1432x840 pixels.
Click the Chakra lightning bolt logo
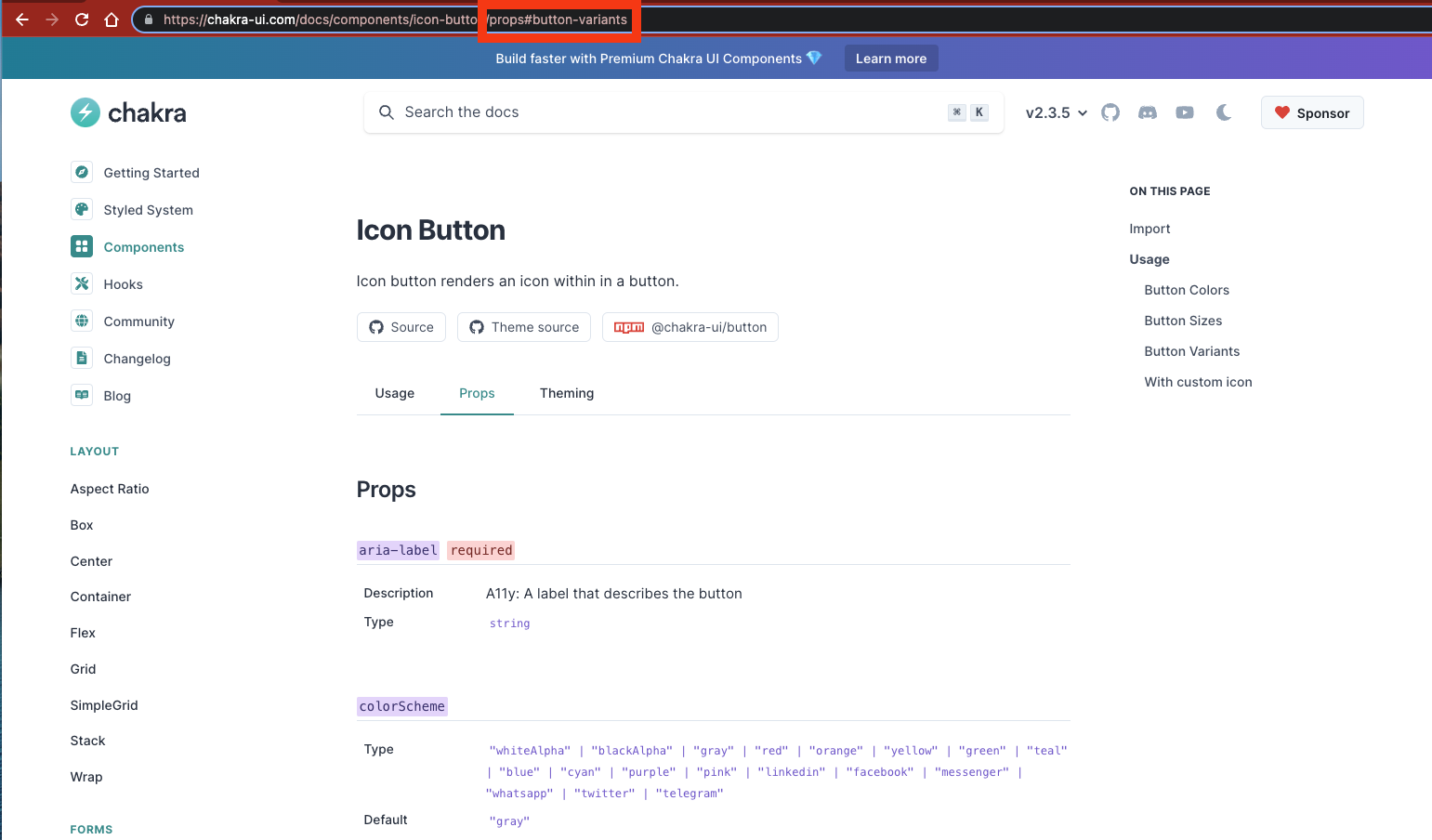[85, 112]
